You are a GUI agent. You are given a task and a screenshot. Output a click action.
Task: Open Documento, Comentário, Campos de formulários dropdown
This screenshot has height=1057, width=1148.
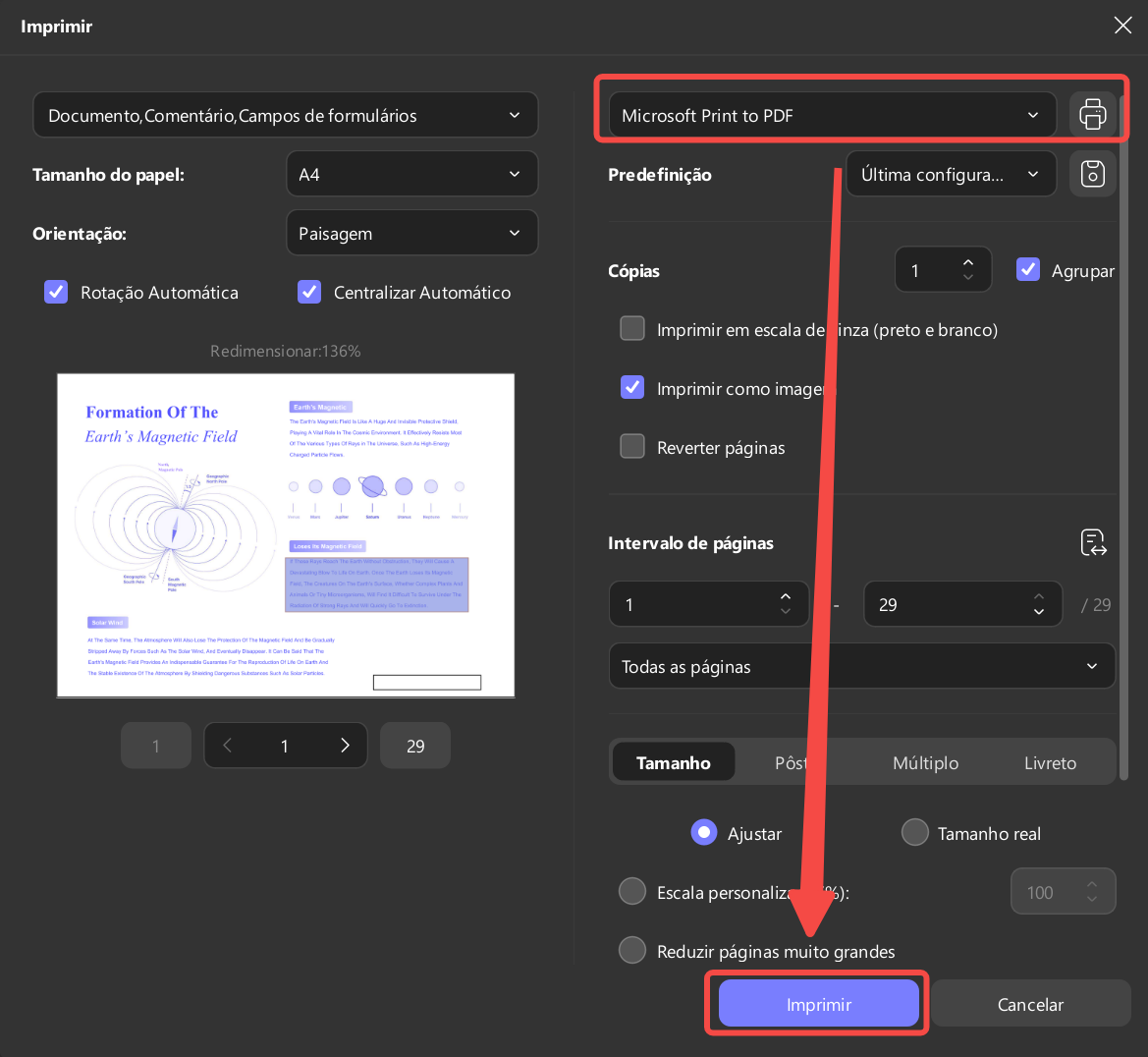coord(286,115)
